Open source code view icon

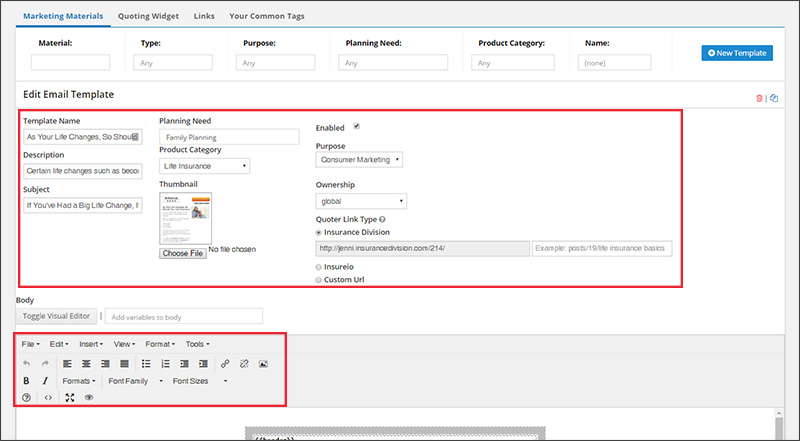[x=48, y=398]
